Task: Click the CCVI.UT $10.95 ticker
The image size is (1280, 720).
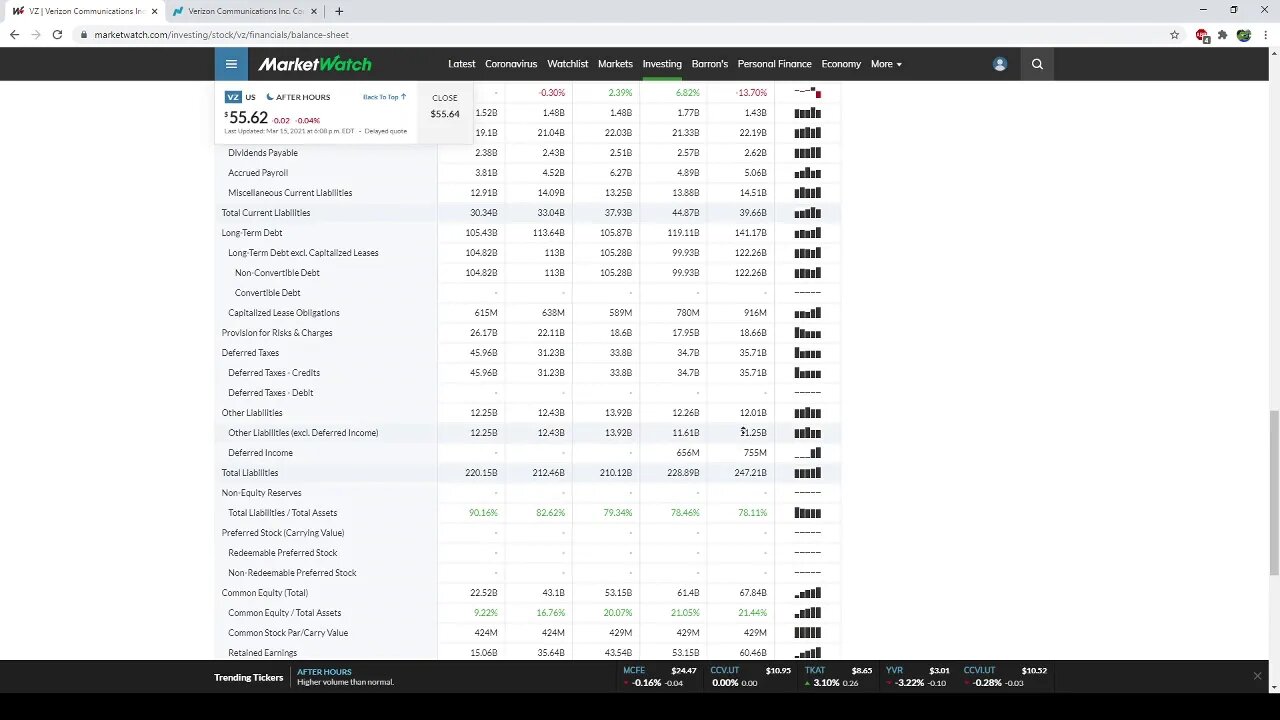Action: coord(751,676)
